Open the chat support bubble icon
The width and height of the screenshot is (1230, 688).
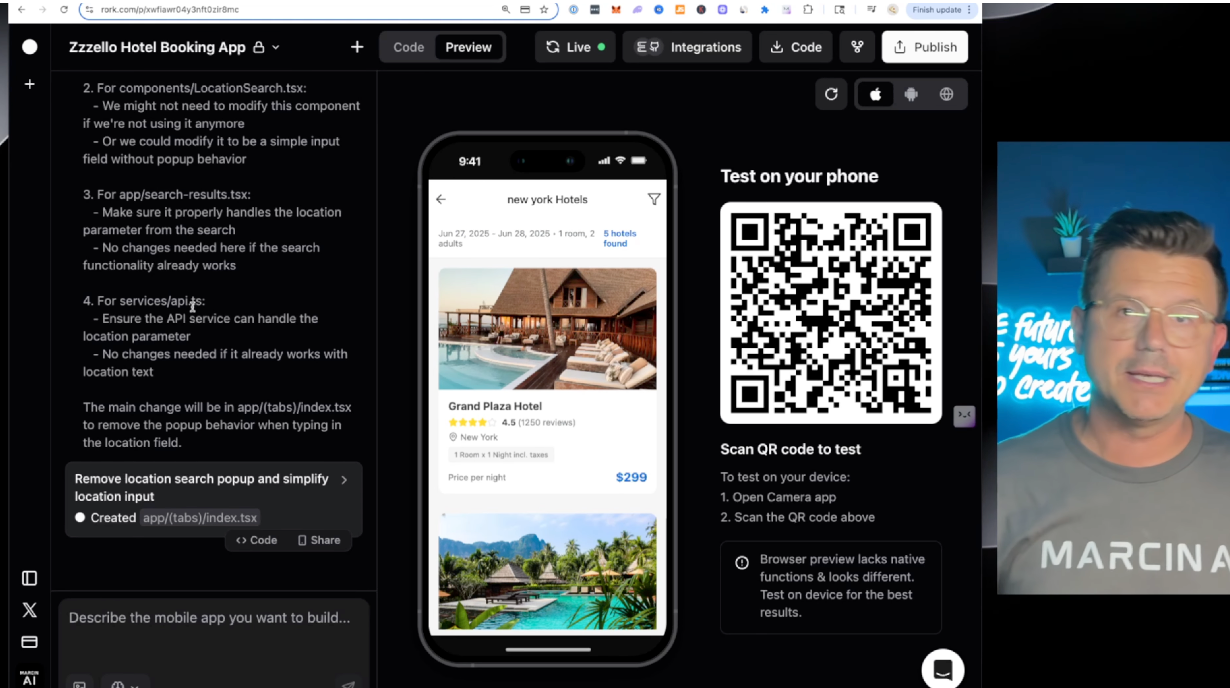click(x=942, y=668)
